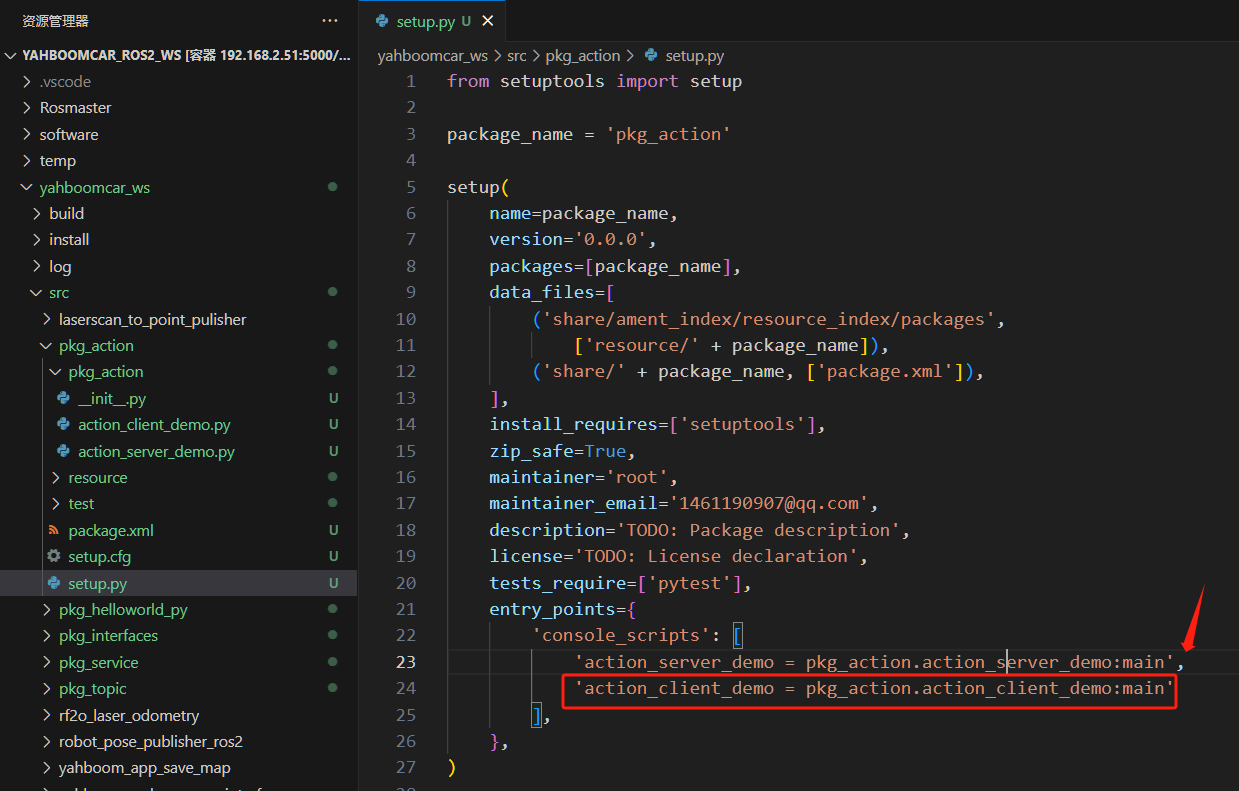Expand the install folder

(x=178, y=240)
